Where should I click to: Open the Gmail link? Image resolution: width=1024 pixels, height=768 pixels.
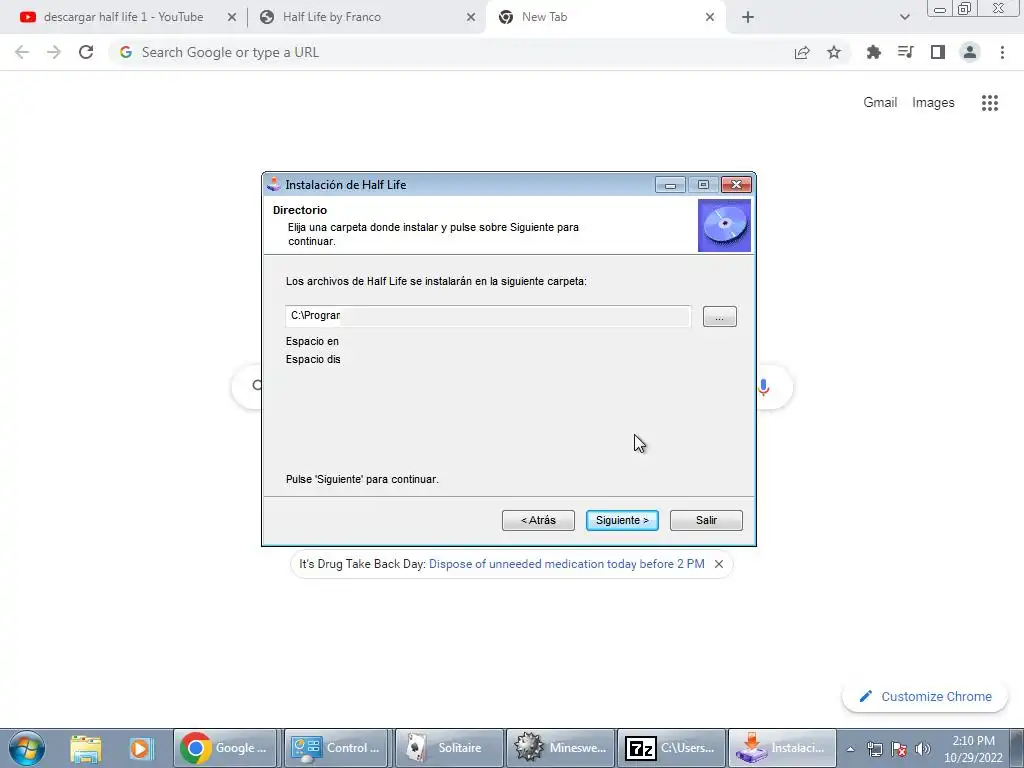[x=880, y=103]
